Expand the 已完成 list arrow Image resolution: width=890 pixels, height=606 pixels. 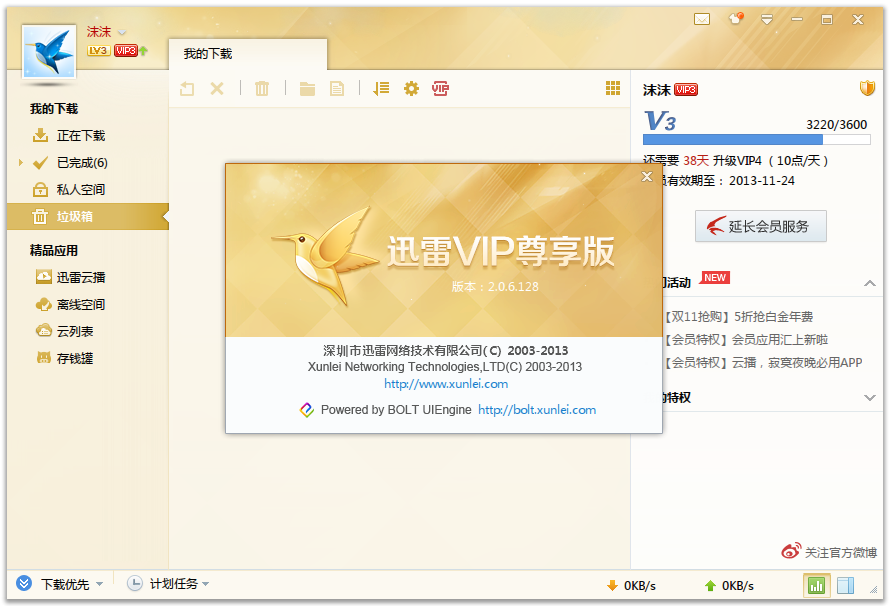pyautogui.click(x=21, y=163)
